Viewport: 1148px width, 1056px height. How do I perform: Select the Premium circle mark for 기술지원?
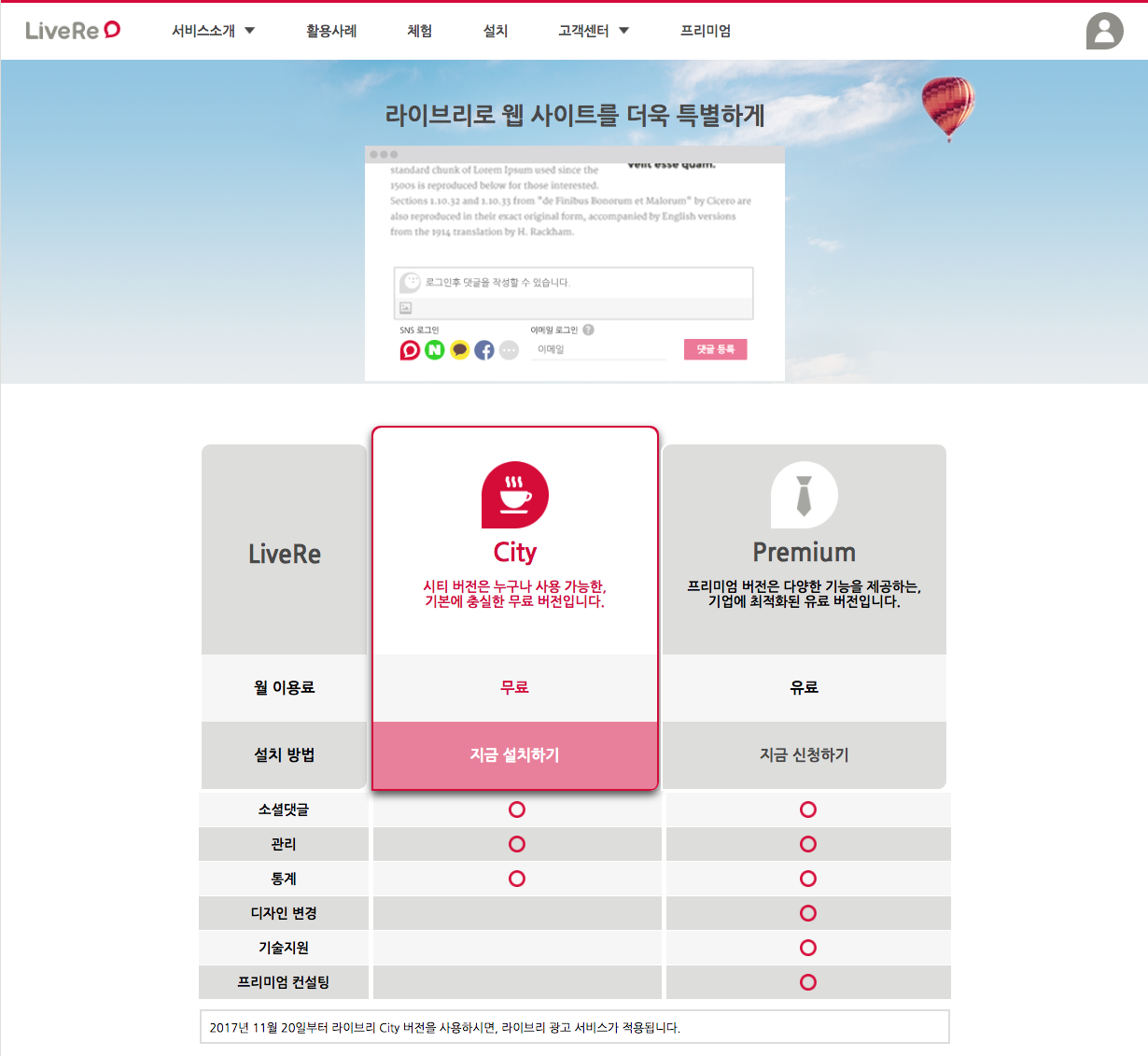coord(808,948)
